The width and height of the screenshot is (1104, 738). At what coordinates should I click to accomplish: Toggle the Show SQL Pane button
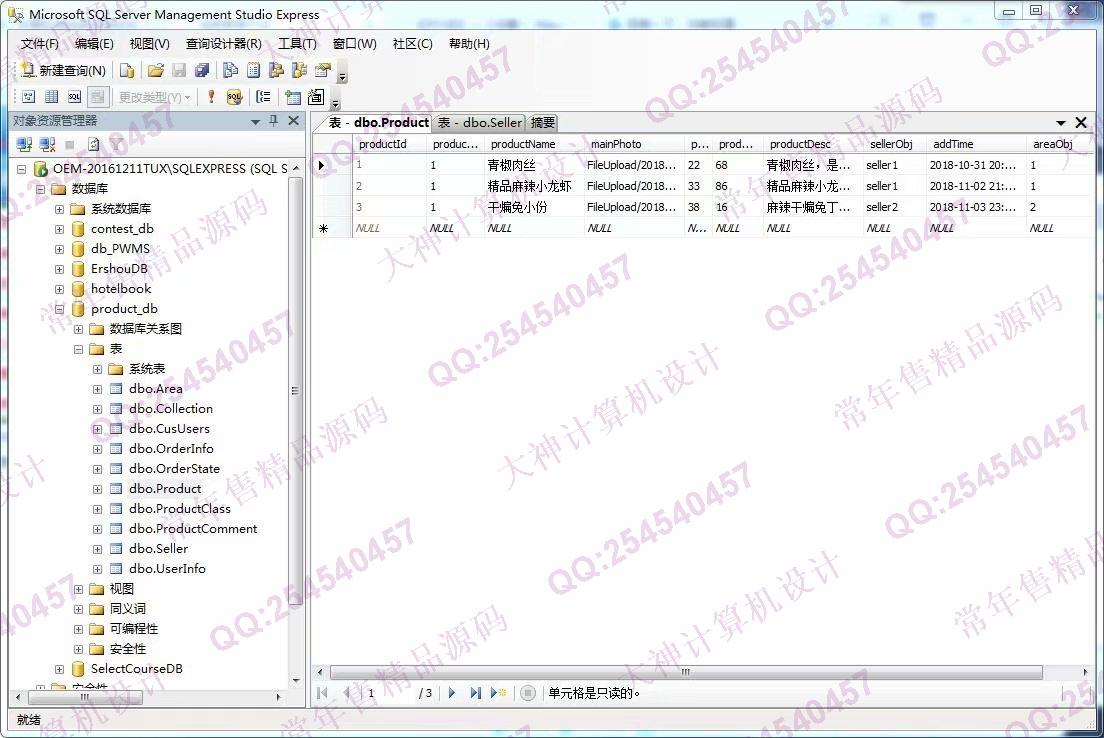tap(75, 97)
